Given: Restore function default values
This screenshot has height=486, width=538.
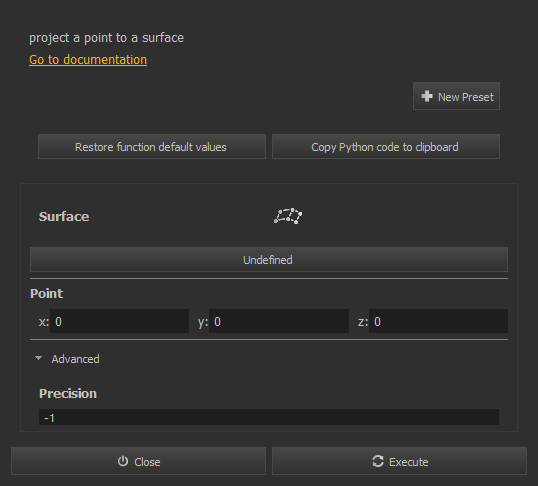Looking at the screenshot, I should (x=152, y=147).
